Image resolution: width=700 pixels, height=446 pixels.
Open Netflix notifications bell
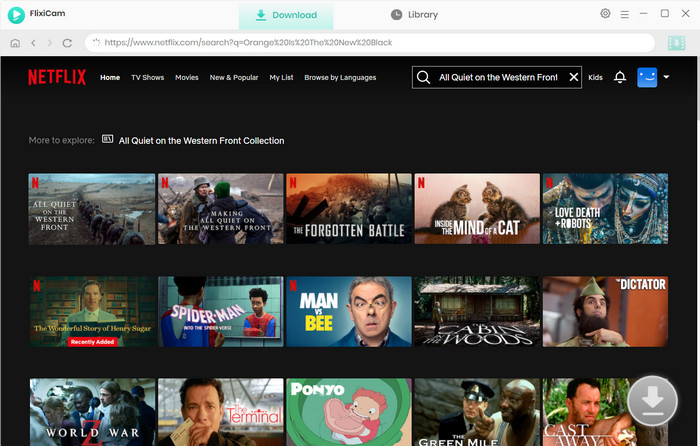pos(620,77)
